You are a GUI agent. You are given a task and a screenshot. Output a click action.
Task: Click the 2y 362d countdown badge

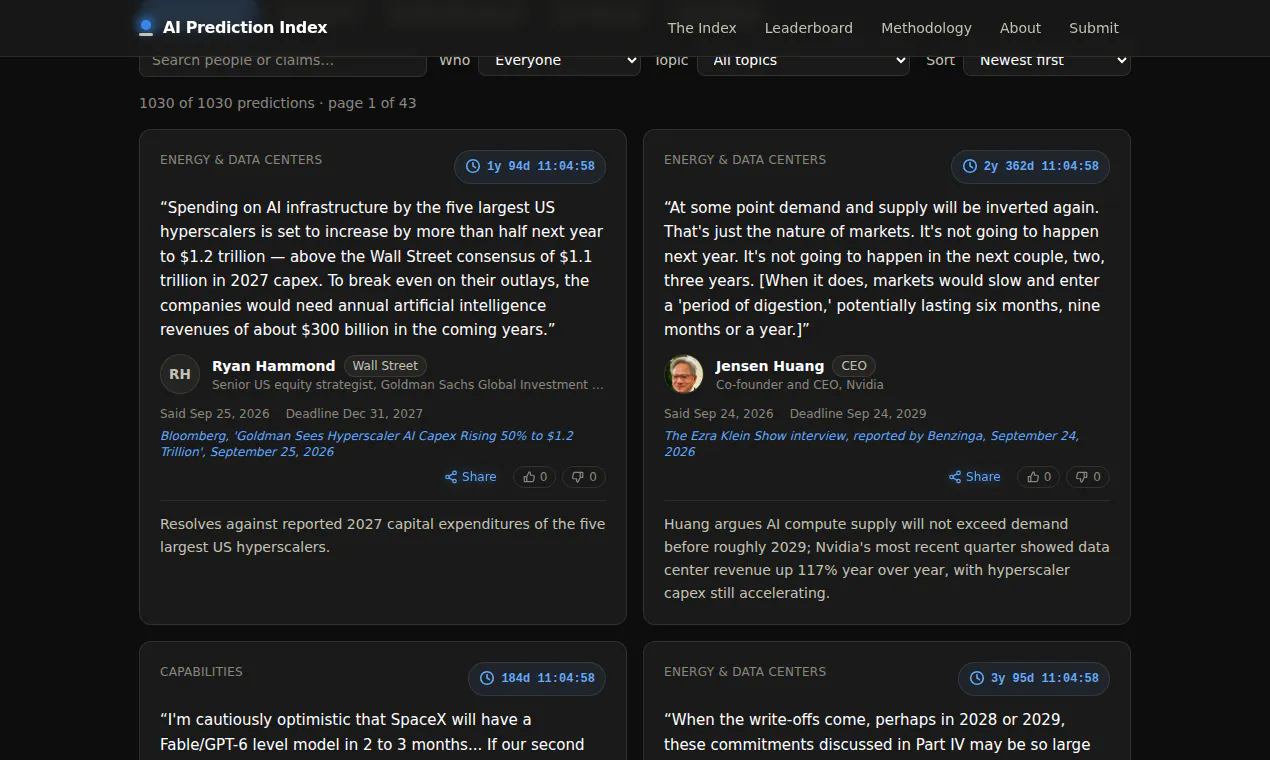[x=1030, y=166]
